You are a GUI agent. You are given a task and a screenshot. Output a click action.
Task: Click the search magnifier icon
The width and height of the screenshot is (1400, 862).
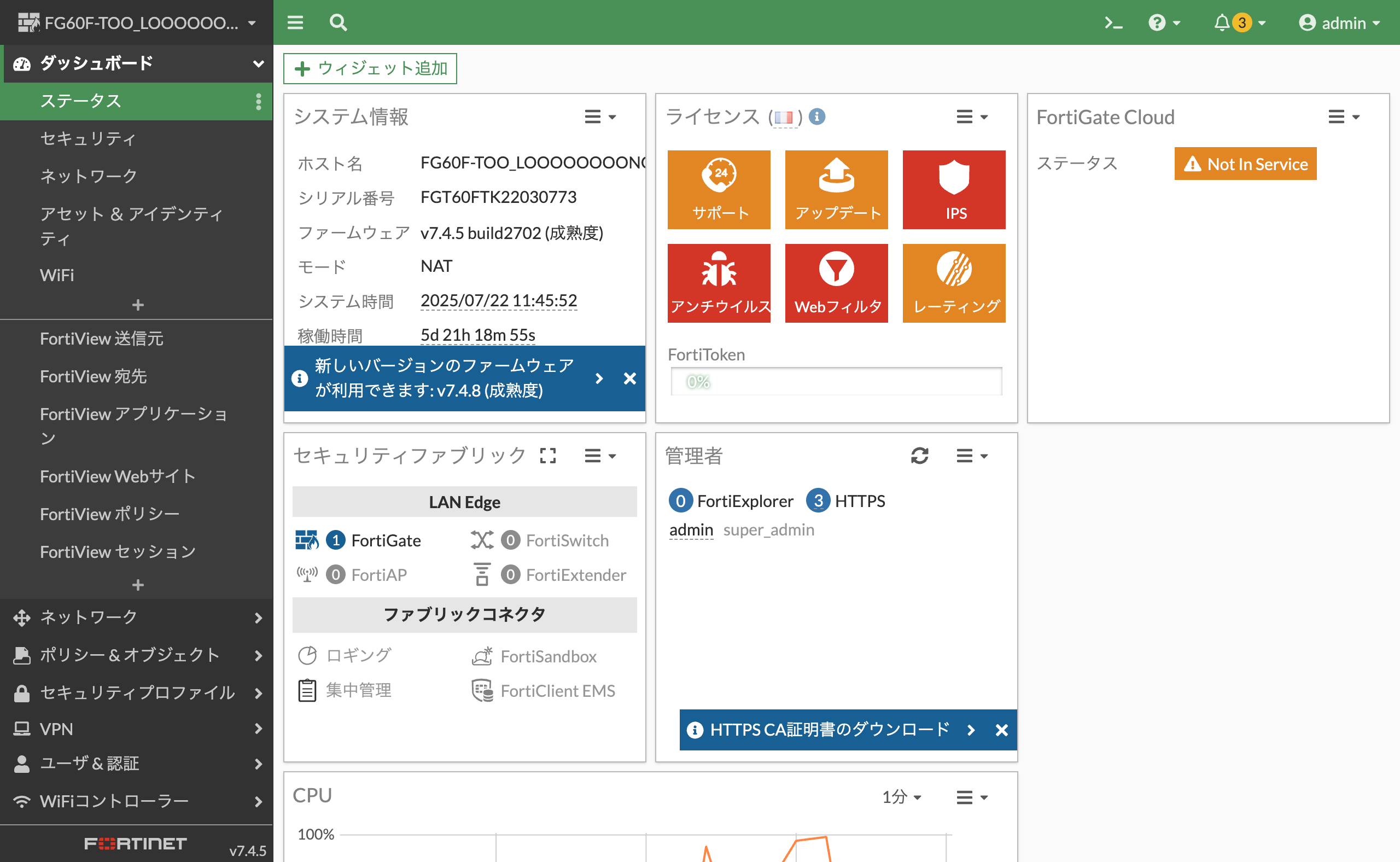(338, 23)
